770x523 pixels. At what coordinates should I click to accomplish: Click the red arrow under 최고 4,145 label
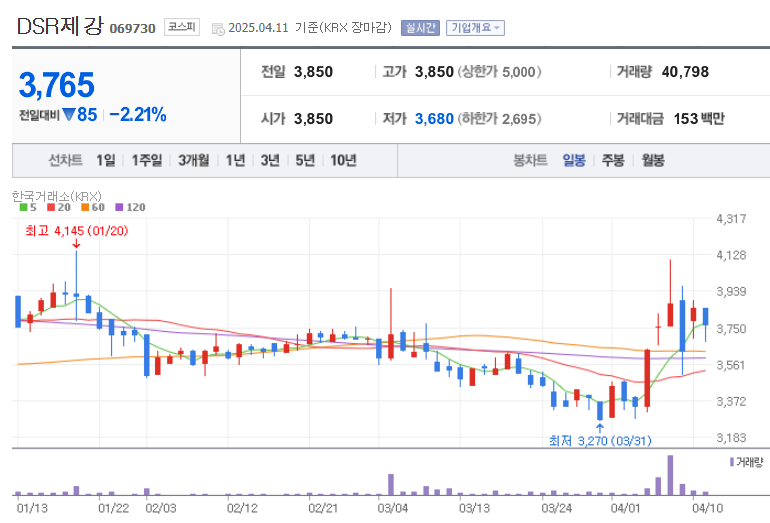pyautogui.click(x=76, y=244)
